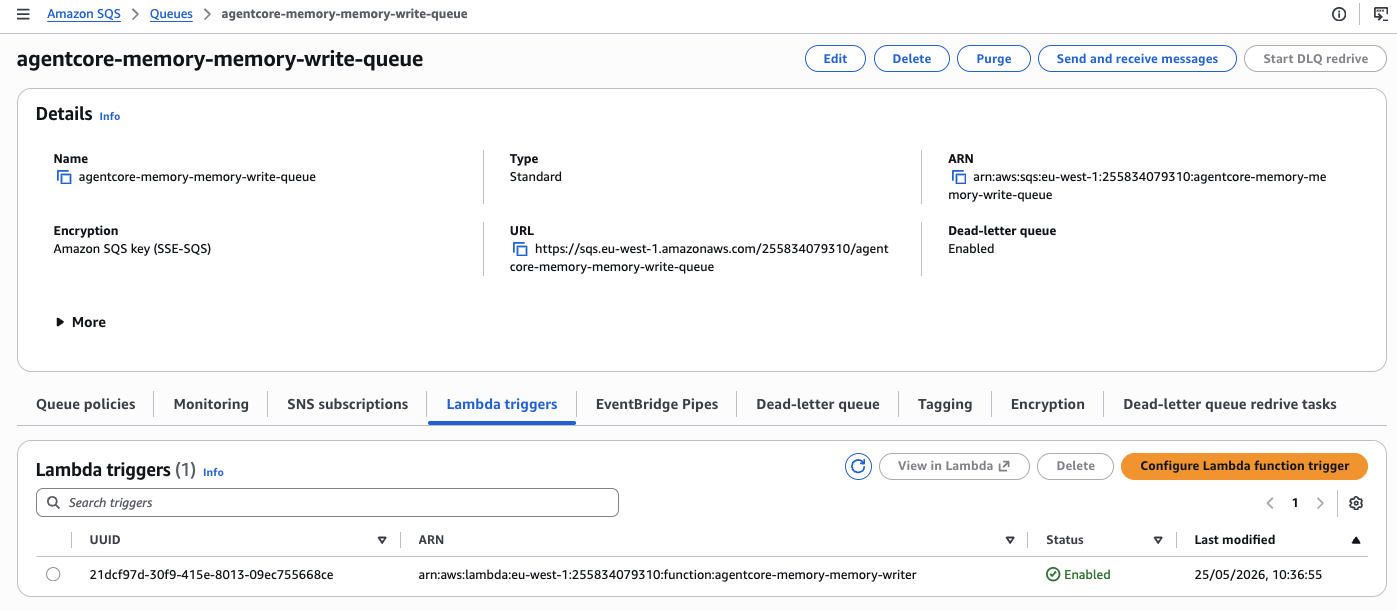Open the hamburger navigation menu
1397x610 pixels.
(x=23, y=14)
